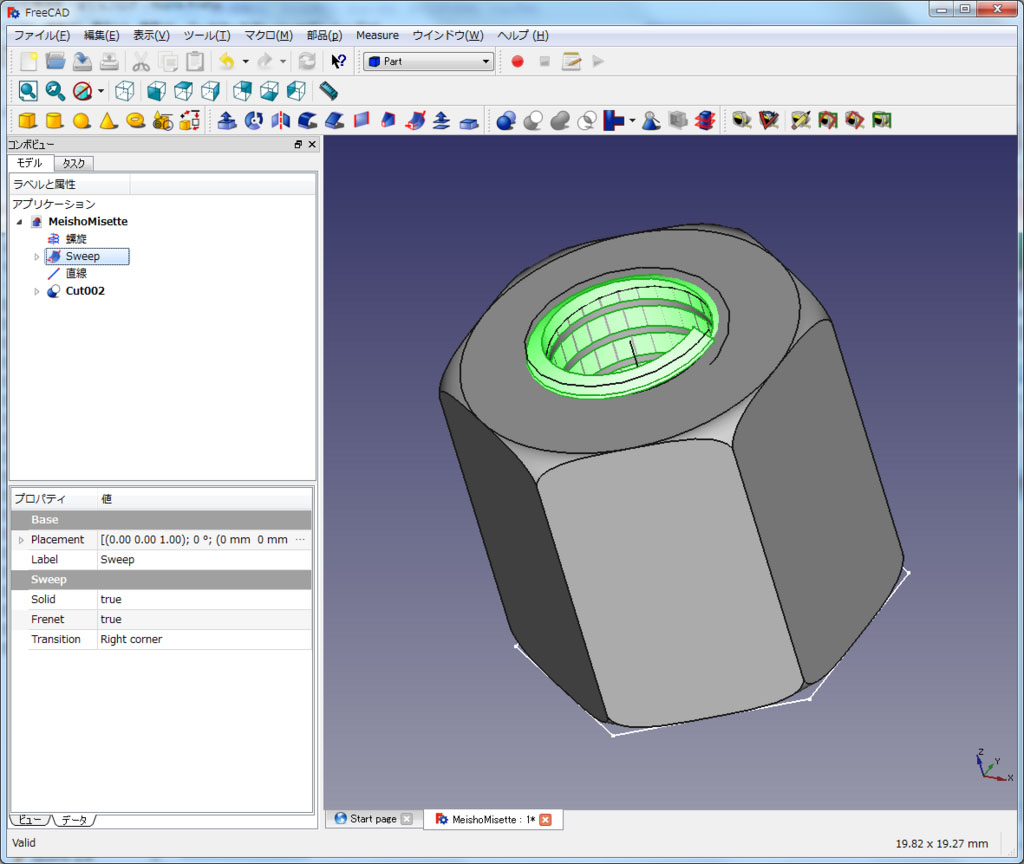1024x864 pixels.
Task: Select the 螺旋 helix tree item
Action: tap(76, 239)
